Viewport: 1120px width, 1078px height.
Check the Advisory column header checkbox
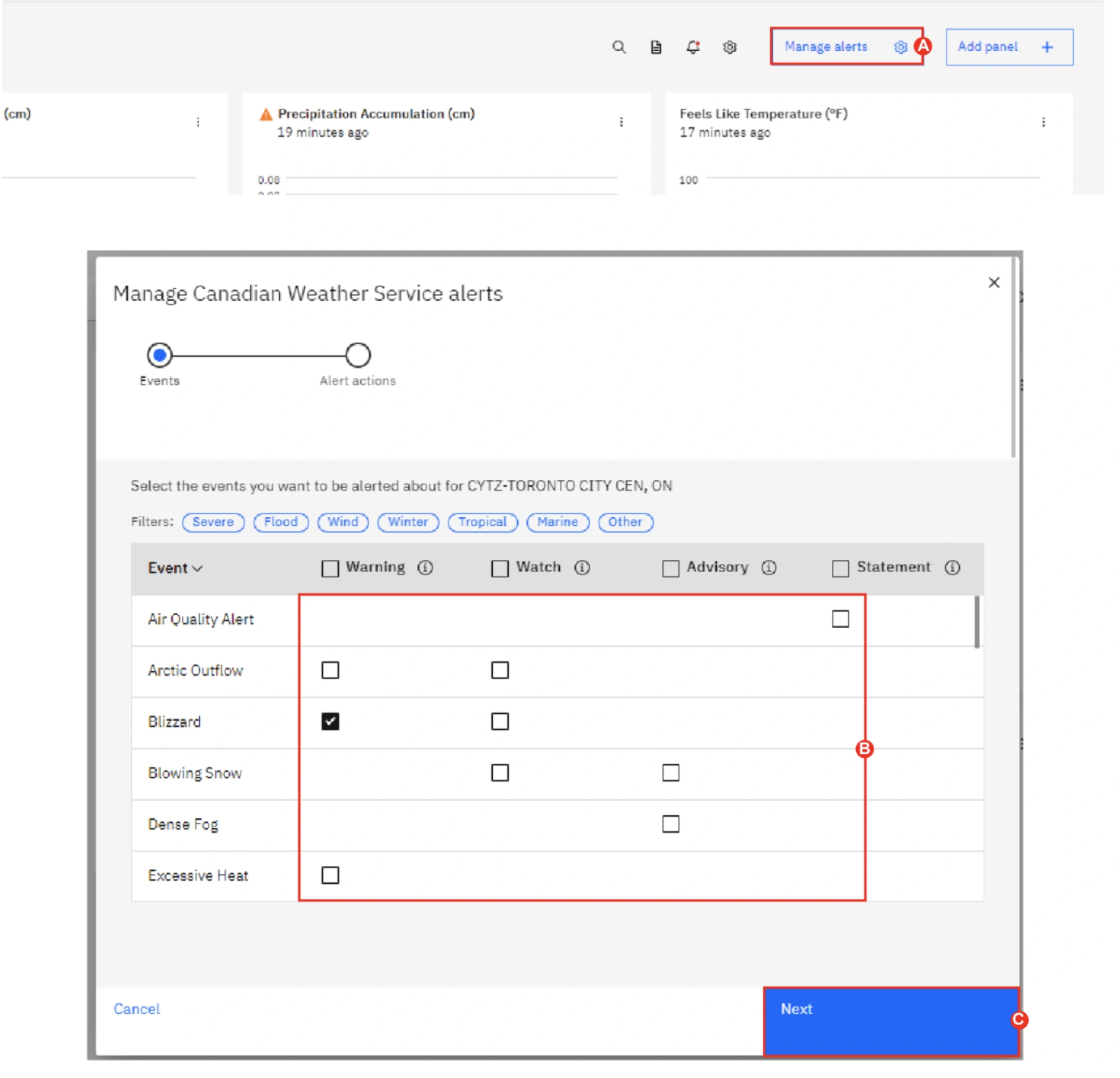click(x=671, y=568)
